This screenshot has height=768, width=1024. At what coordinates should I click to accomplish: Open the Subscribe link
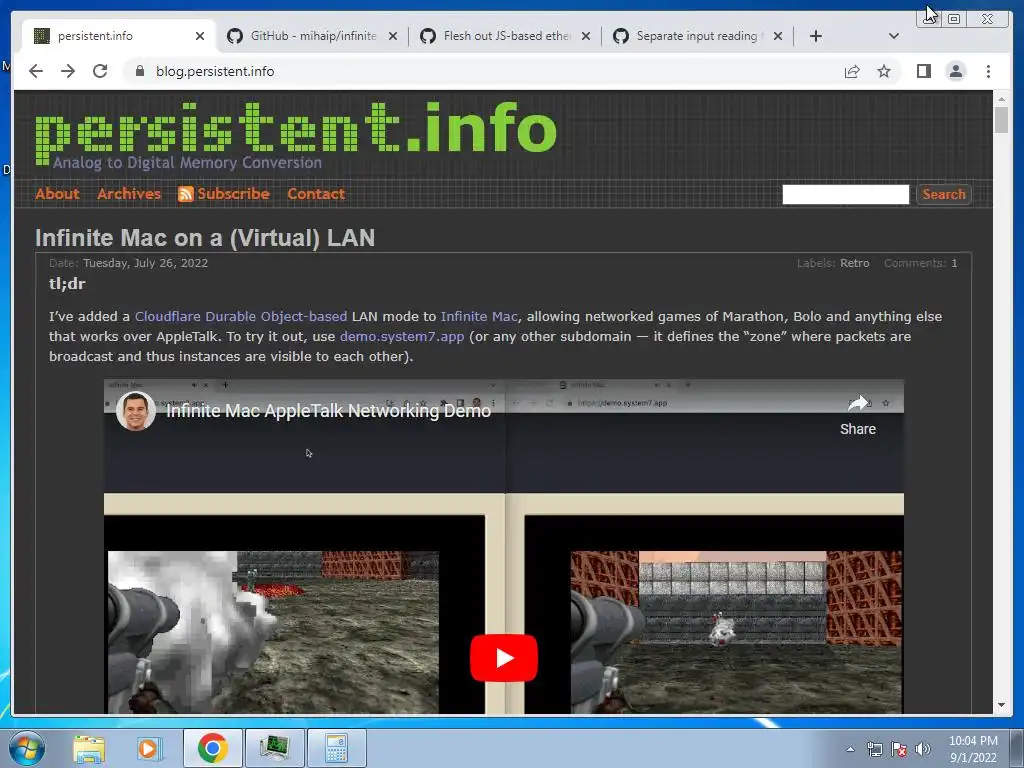[x=233, y=194]
